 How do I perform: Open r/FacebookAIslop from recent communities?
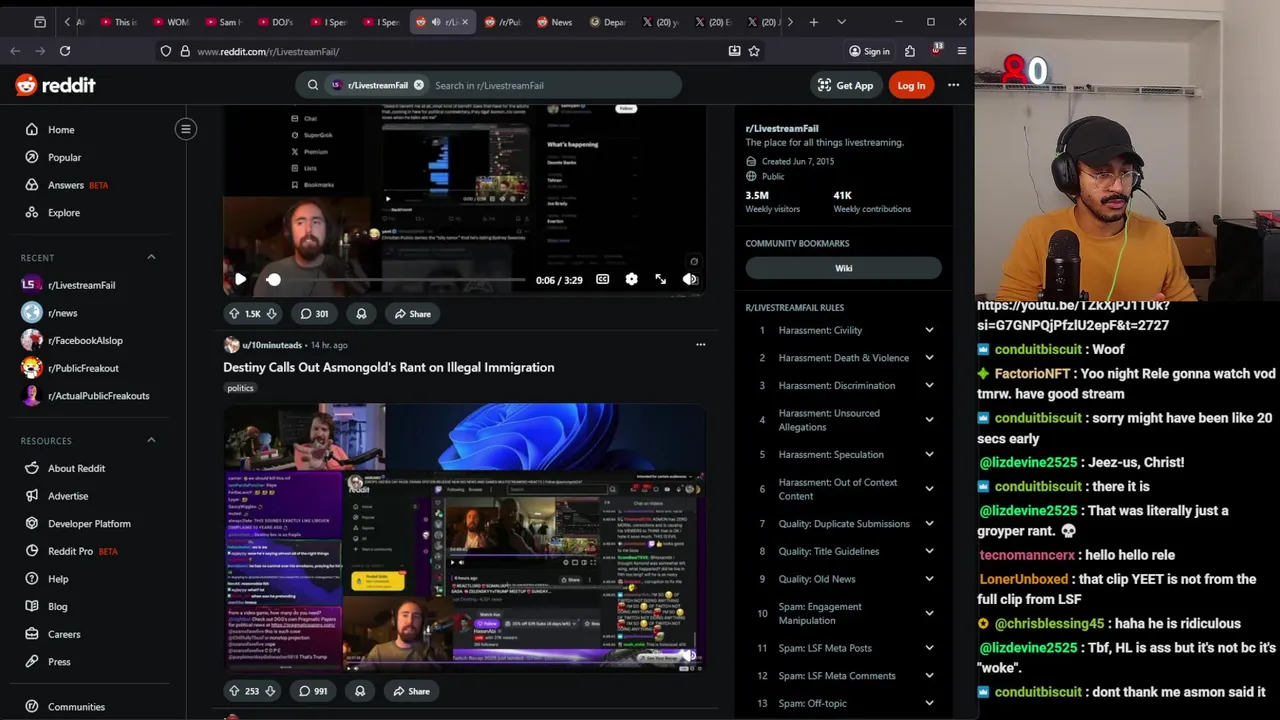coord(85,341)
